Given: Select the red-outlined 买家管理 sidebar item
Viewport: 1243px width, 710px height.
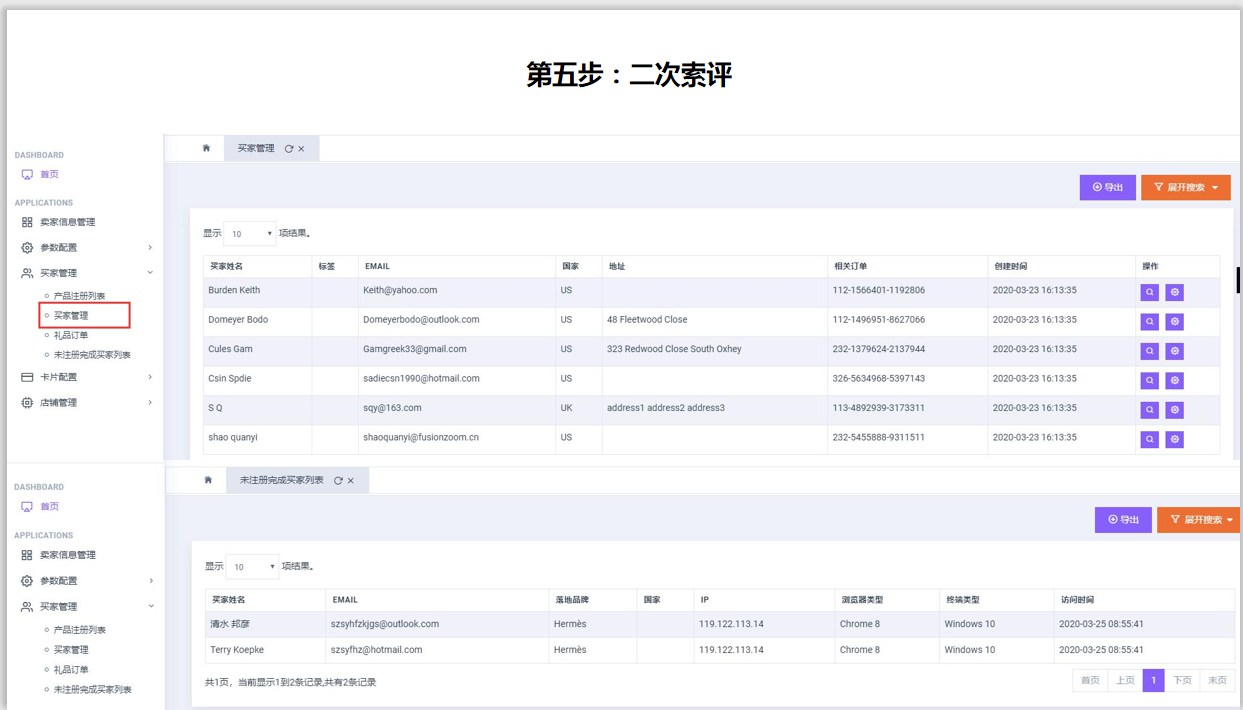Looking at the screenshot, I should [72, 316].
